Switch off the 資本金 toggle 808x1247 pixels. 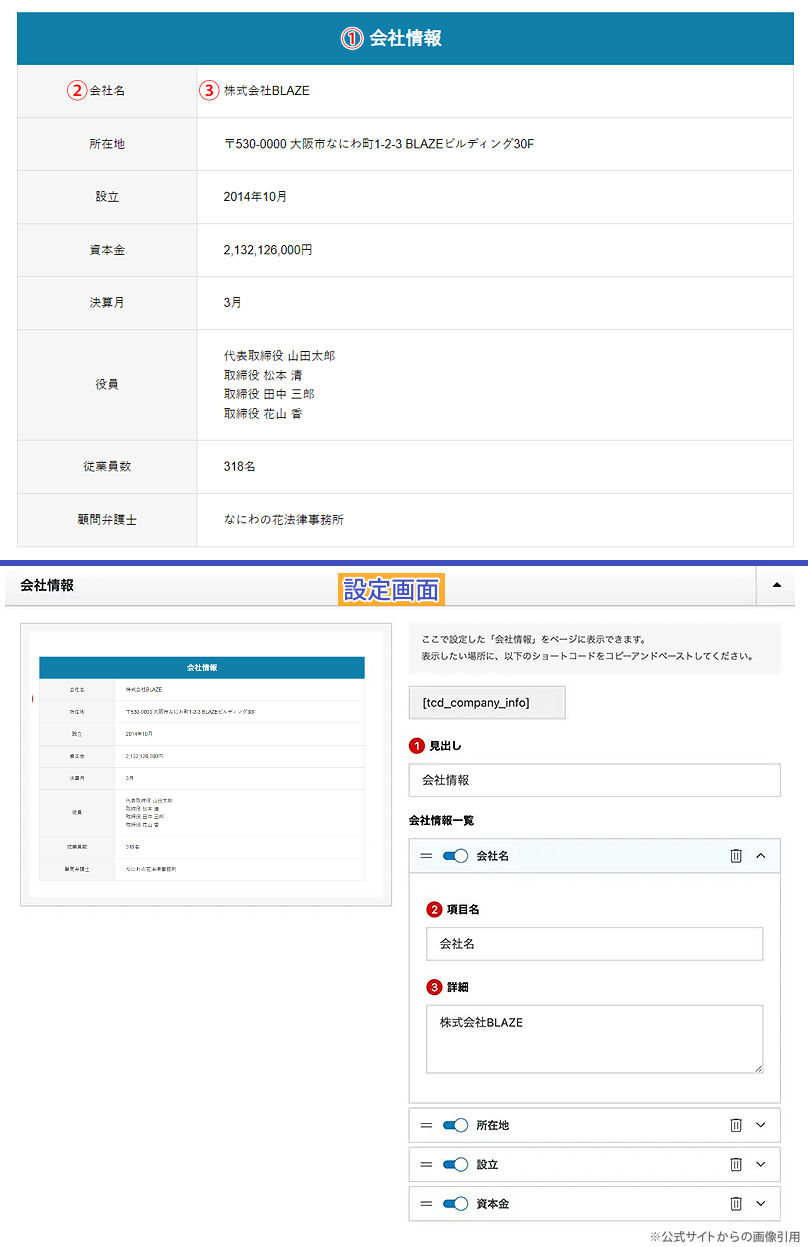click(455, 1204)
